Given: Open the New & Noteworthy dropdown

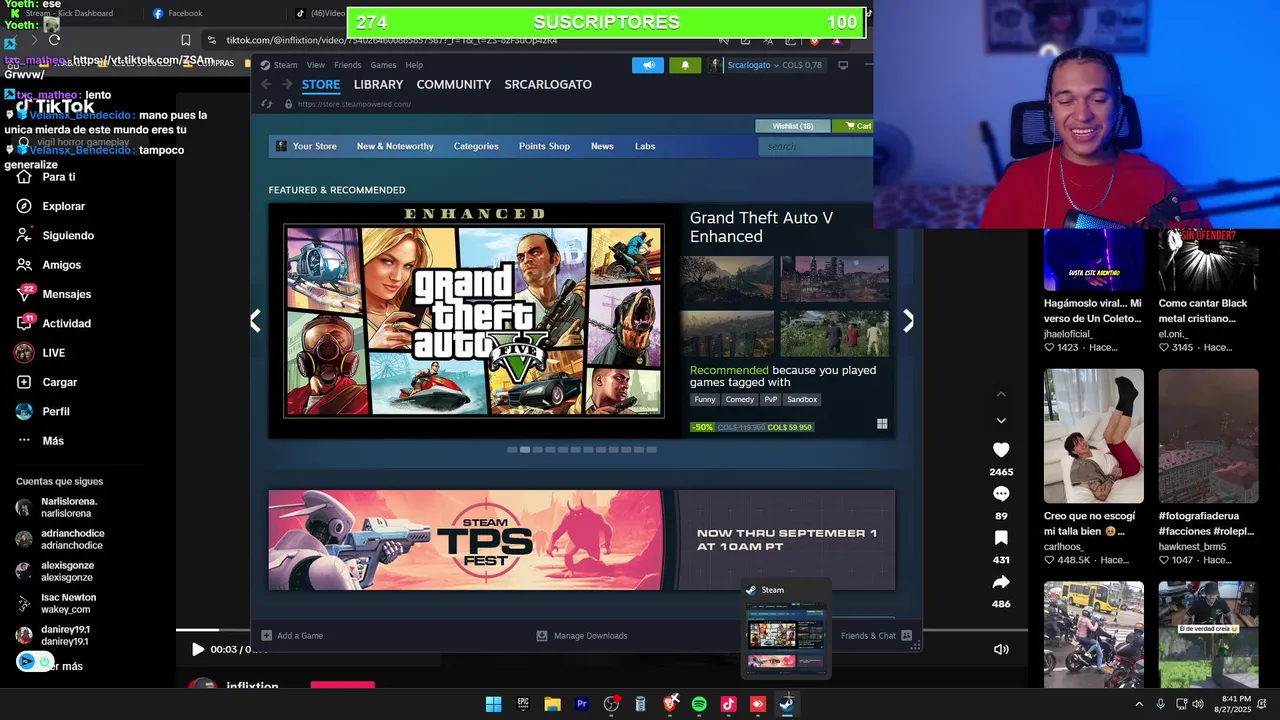Looking at the screenshot, I should point(395,146).
